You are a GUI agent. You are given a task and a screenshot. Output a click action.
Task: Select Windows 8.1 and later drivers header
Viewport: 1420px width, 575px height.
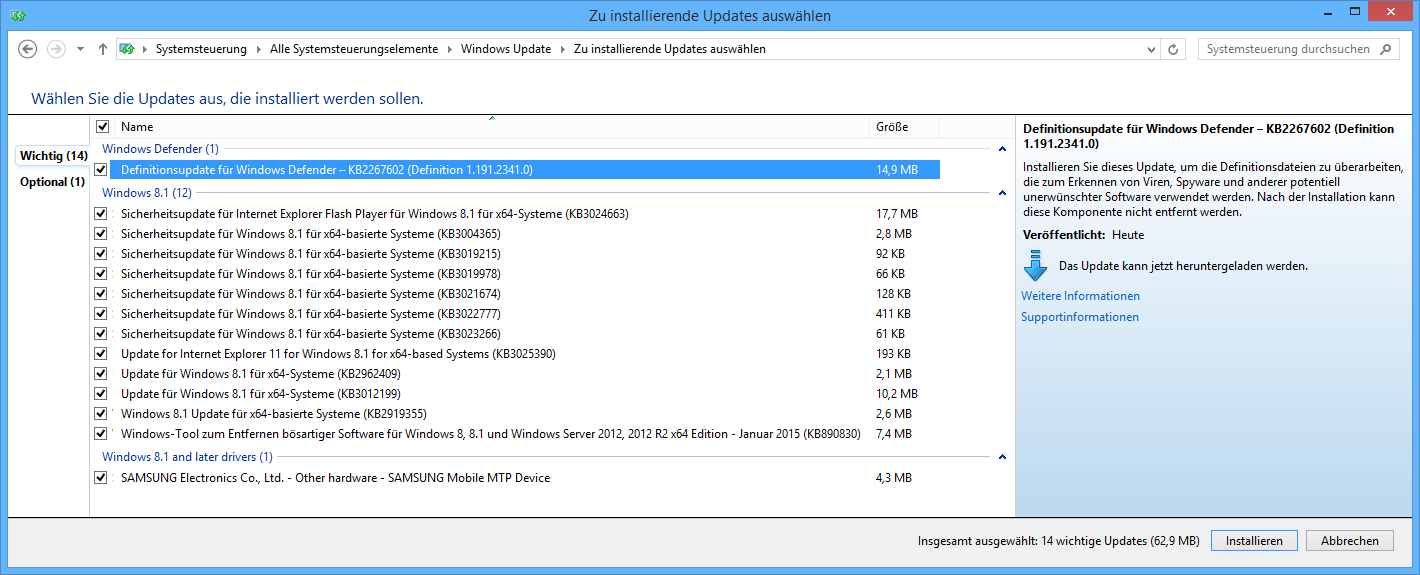pos(187,457)
